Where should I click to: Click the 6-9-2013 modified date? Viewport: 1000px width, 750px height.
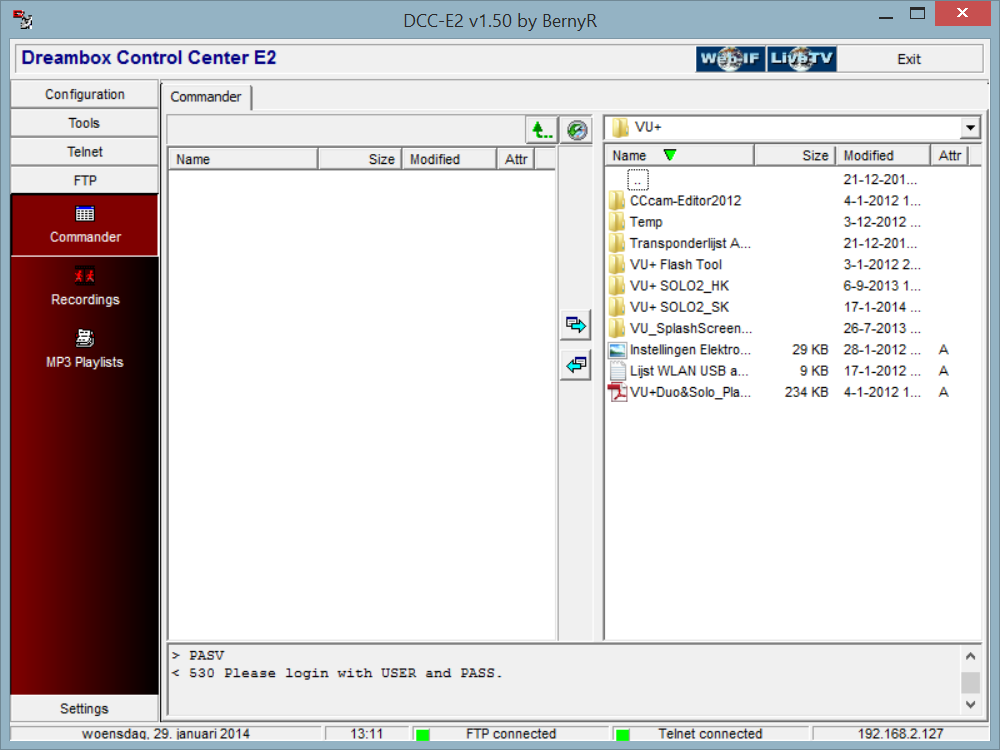[x=882, y=286]
